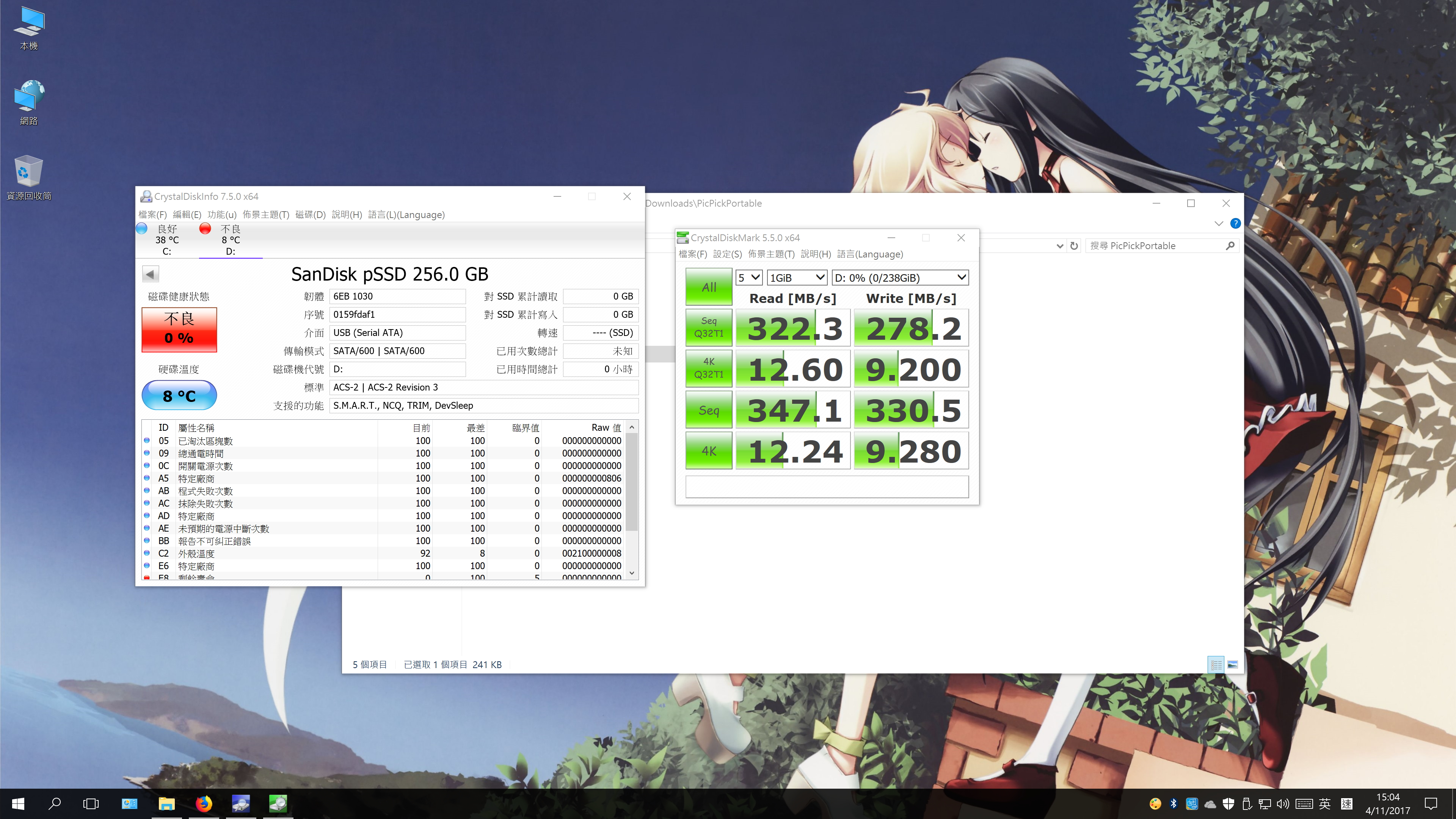
Task: Click the blue 8 °C temperature indicator
Action: tap(179, 395)
